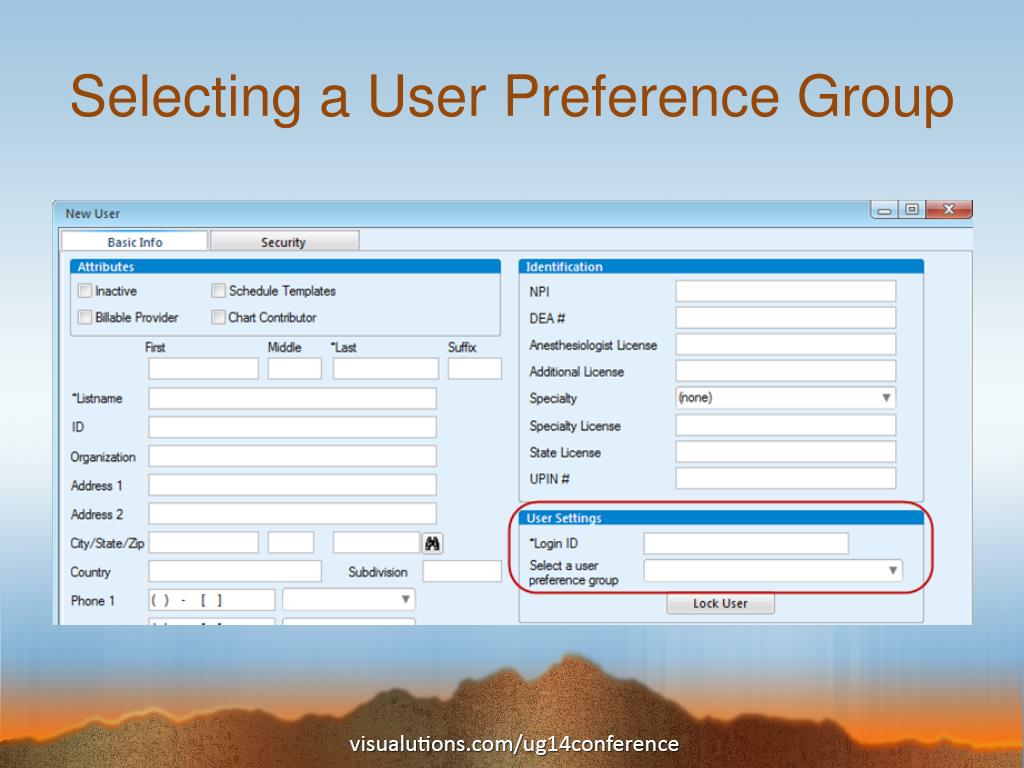Focus the First name field
This screenshot has height=768, width=1024.
click(203, 368)
